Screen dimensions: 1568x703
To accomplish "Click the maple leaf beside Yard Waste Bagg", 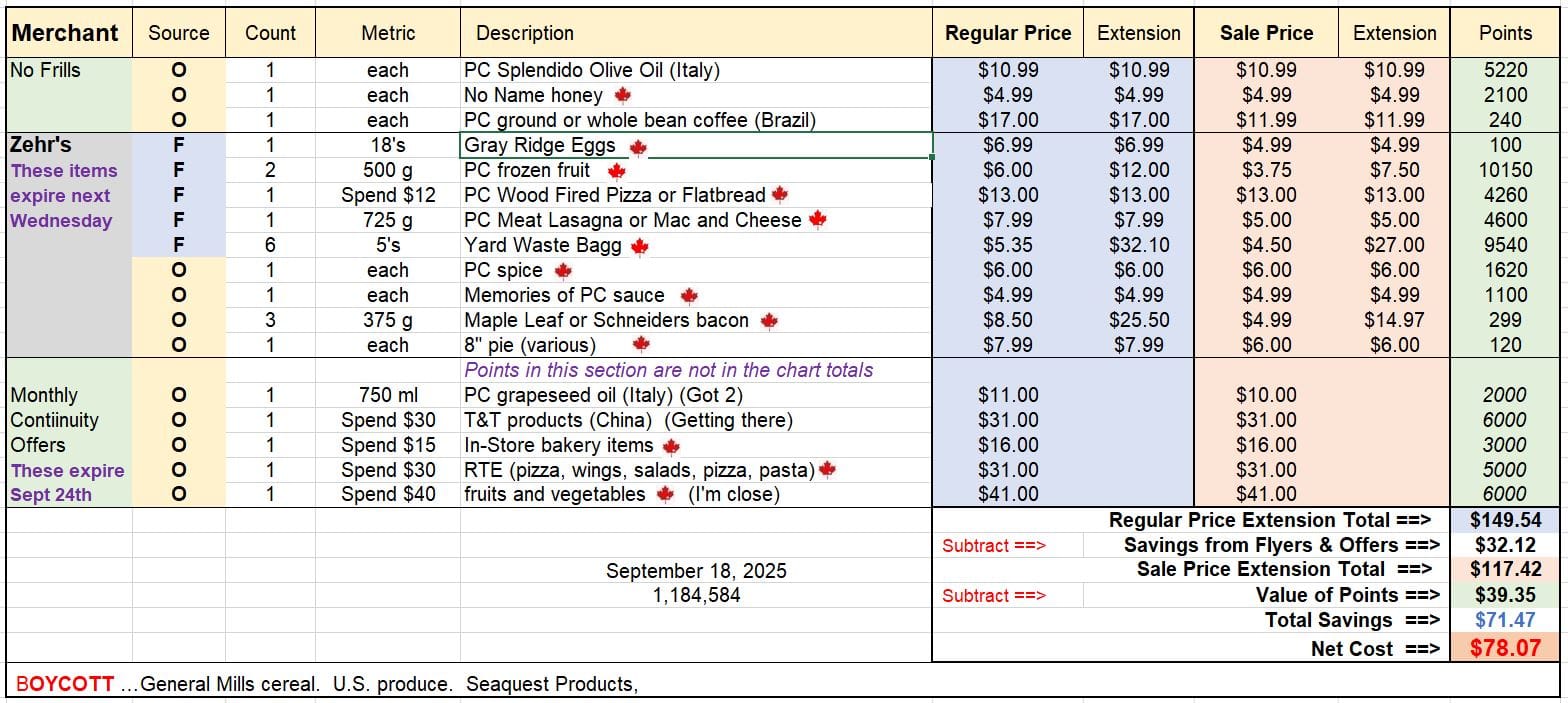I will tap(640, 246).
